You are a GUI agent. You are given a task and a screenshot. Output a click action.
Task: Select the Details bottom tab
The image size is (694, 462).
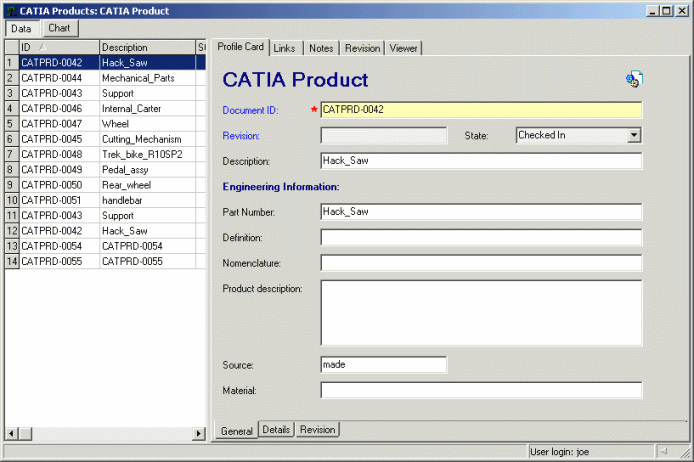click(x=276, y=429)
